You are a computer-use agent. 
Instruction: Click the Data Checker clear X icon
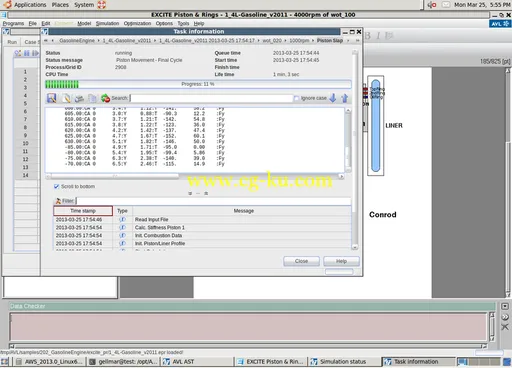pos(505,327)
